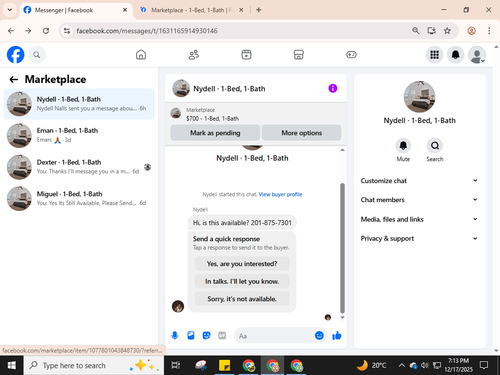This screenshot has width=500, height=375.
Task: Mute this chat with bell icon
Action: click(403, 146)
